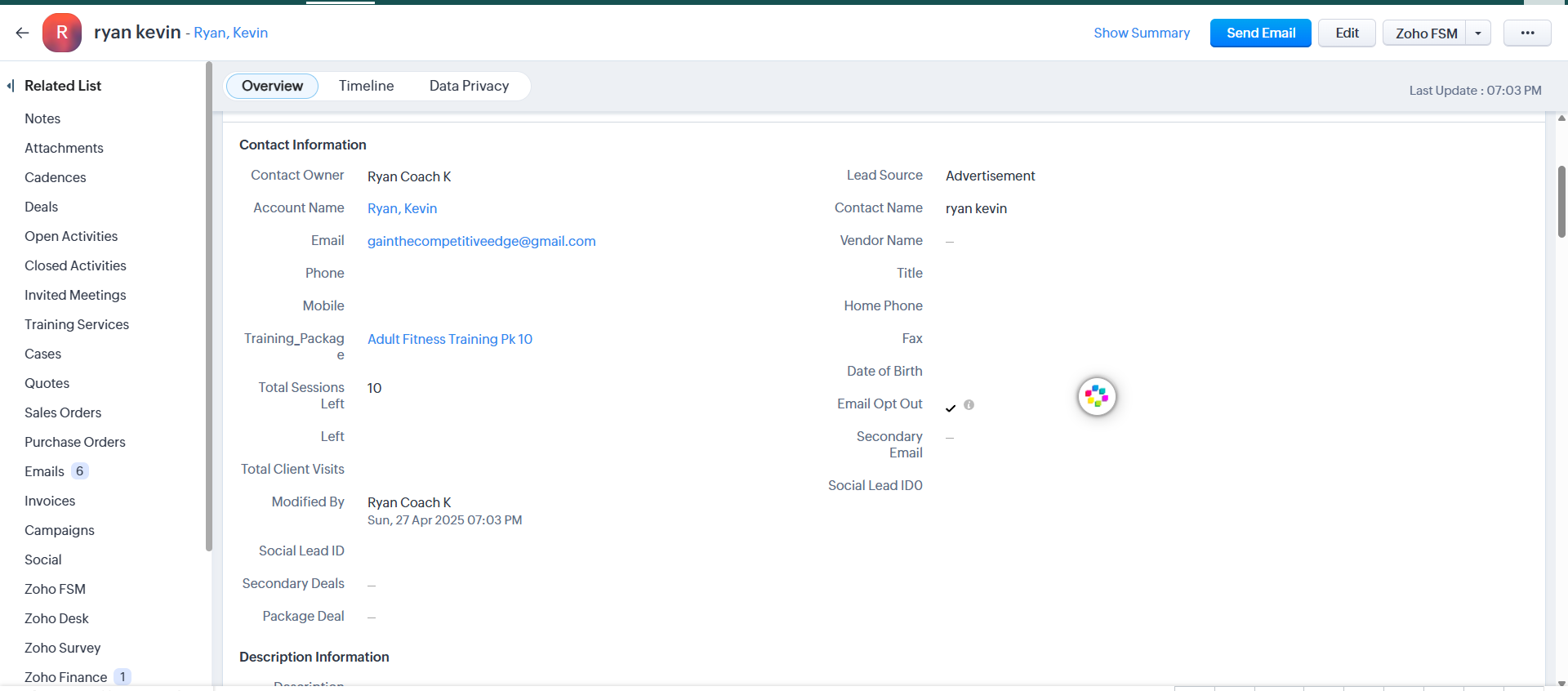The image size is (1568, 691).
Task: Open Invited Meetings related list
Action: (75, 295)
